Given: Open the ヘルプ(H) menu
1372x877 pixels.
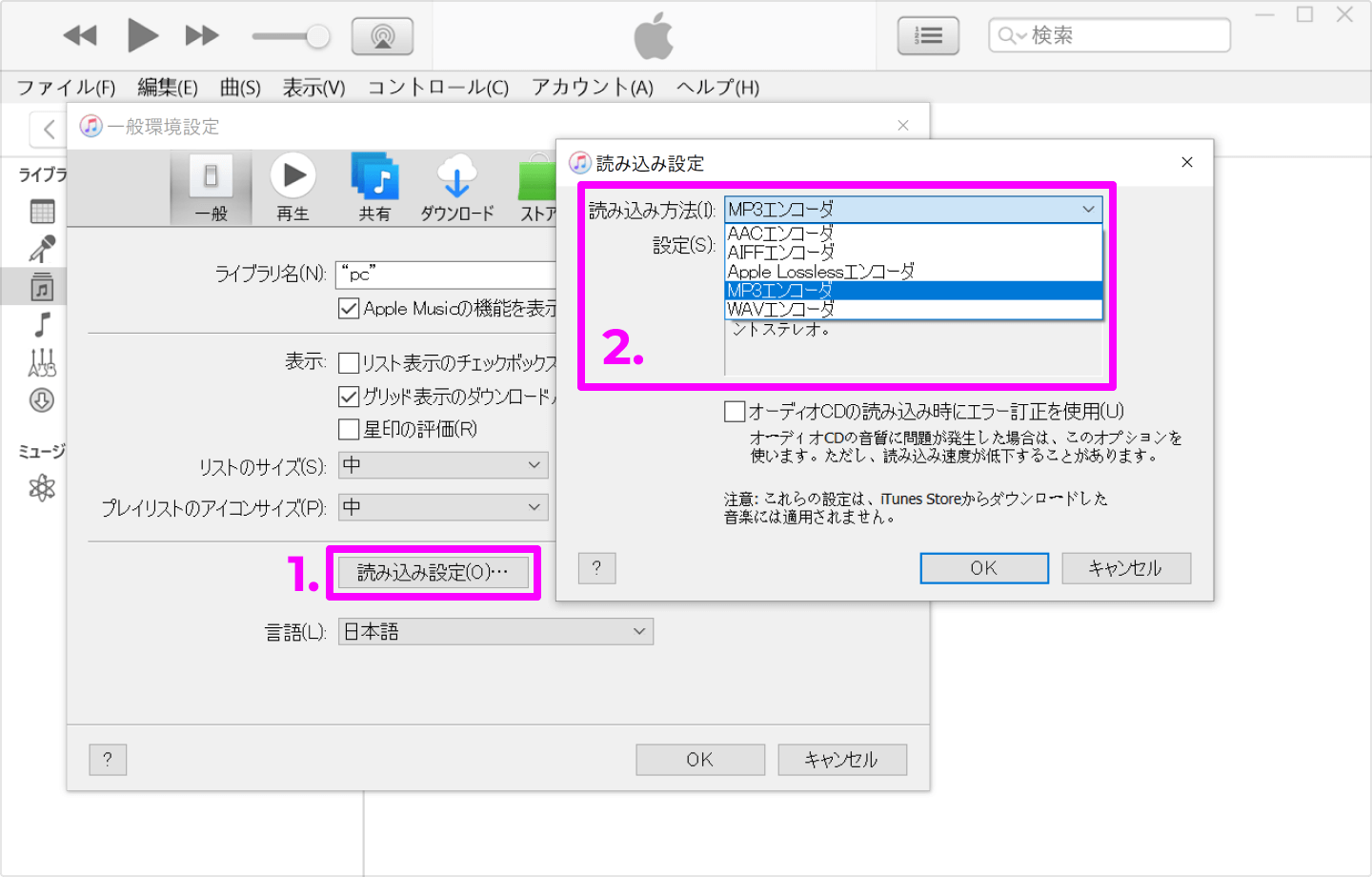Looking at the screenshot, I should (x=718, y=88).
